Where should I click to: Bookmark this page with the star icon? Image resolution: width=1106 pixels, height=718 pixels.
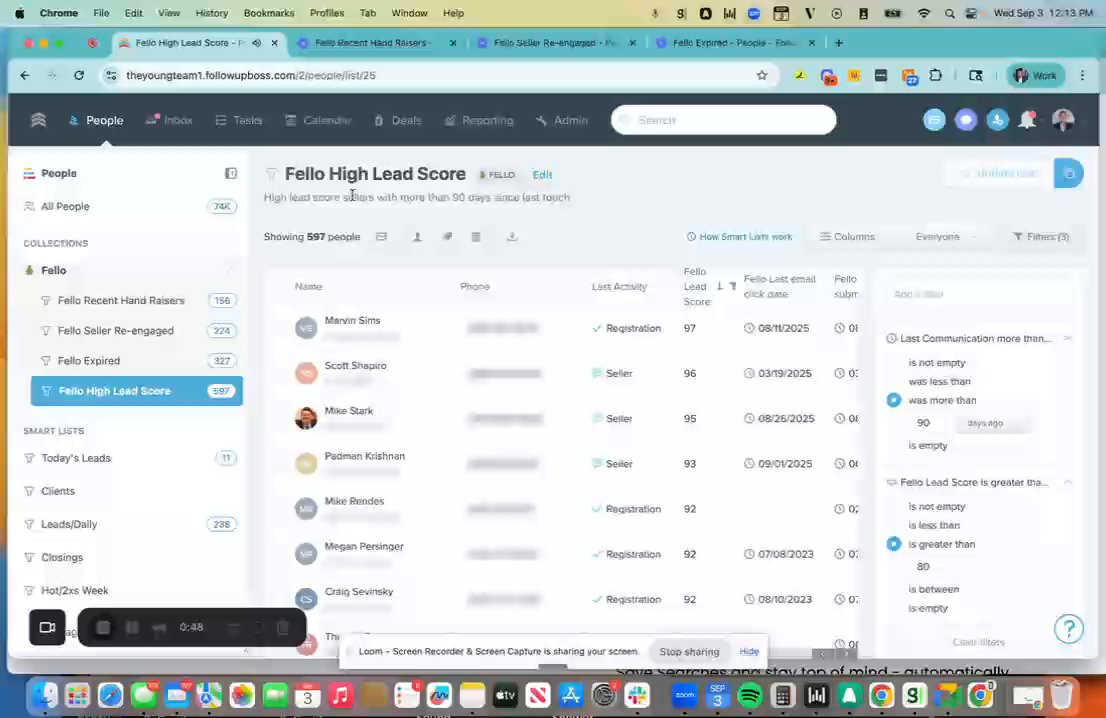[762, 75]
